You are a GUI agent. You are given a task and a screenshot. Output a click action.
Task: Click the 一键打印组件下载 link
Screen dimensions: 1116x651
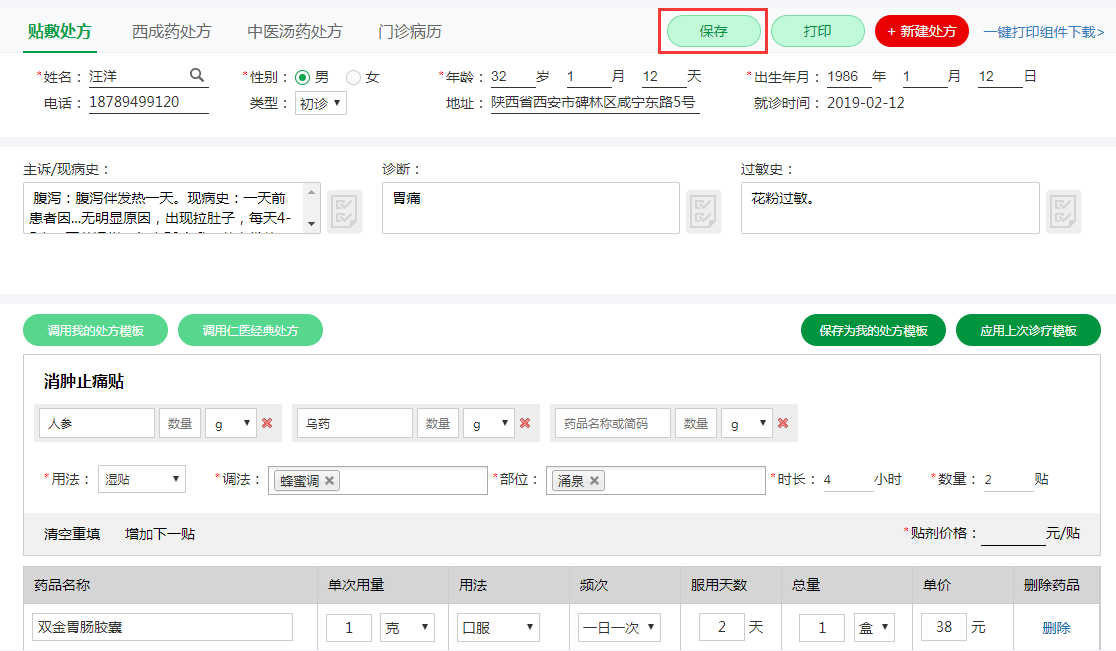(1043, 32)
